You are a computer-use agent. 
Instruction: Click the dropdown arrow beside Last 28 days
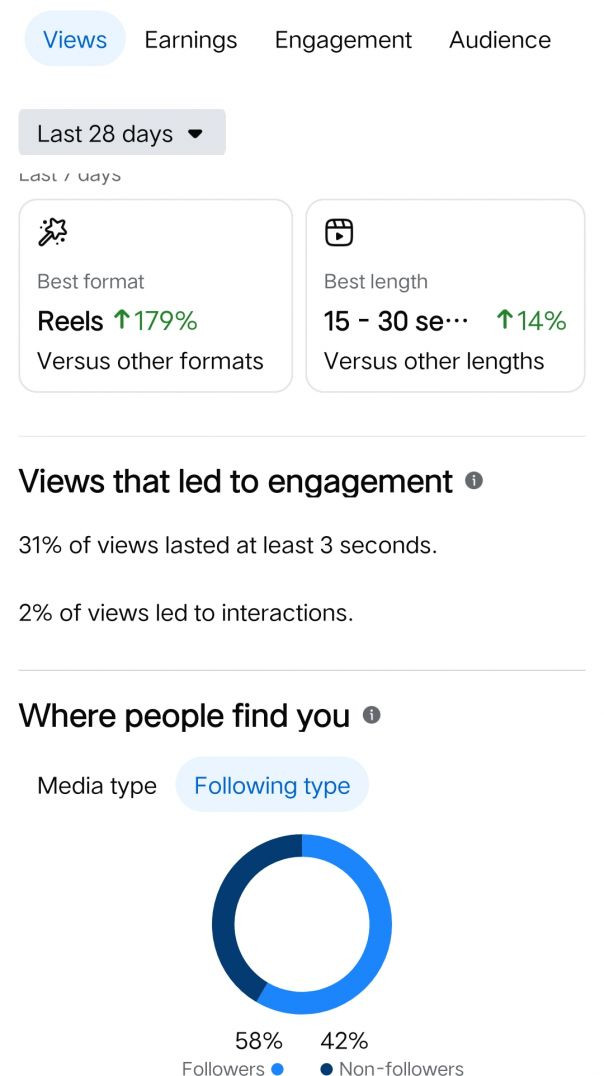[195, 133]
